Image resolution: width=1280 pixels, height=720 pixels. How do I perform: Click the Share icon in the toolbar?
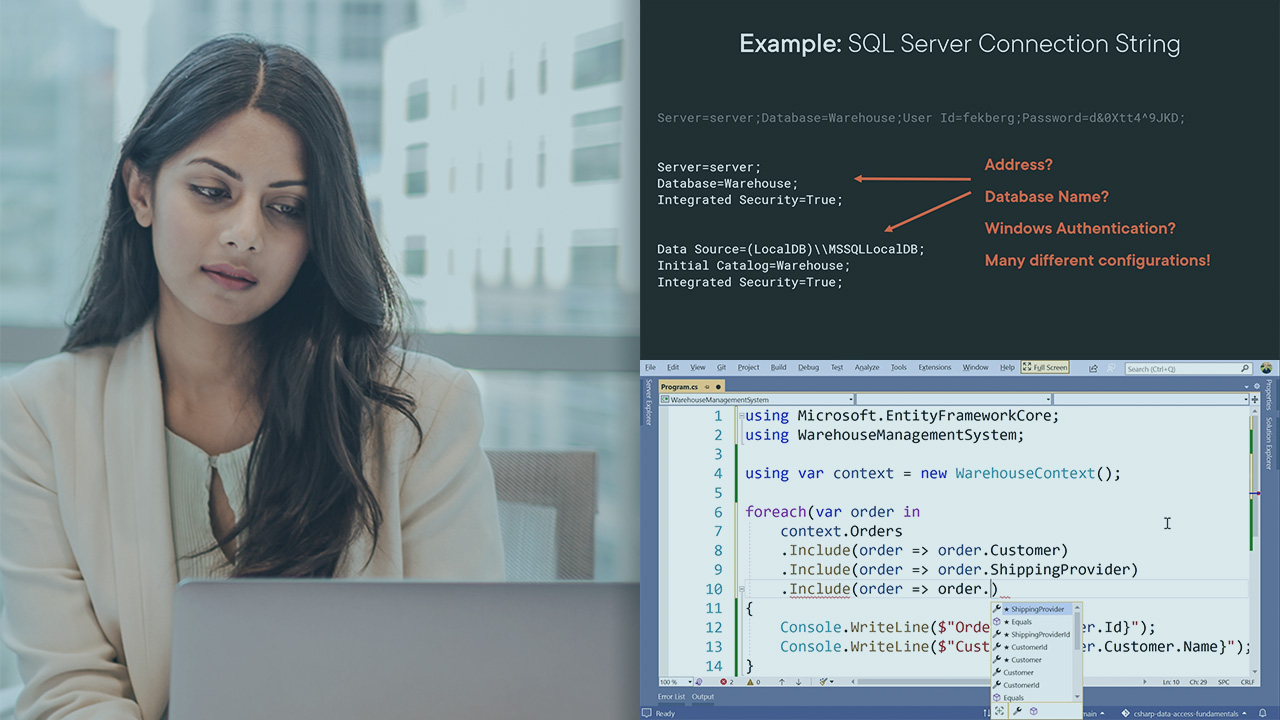click(1093, 368)
